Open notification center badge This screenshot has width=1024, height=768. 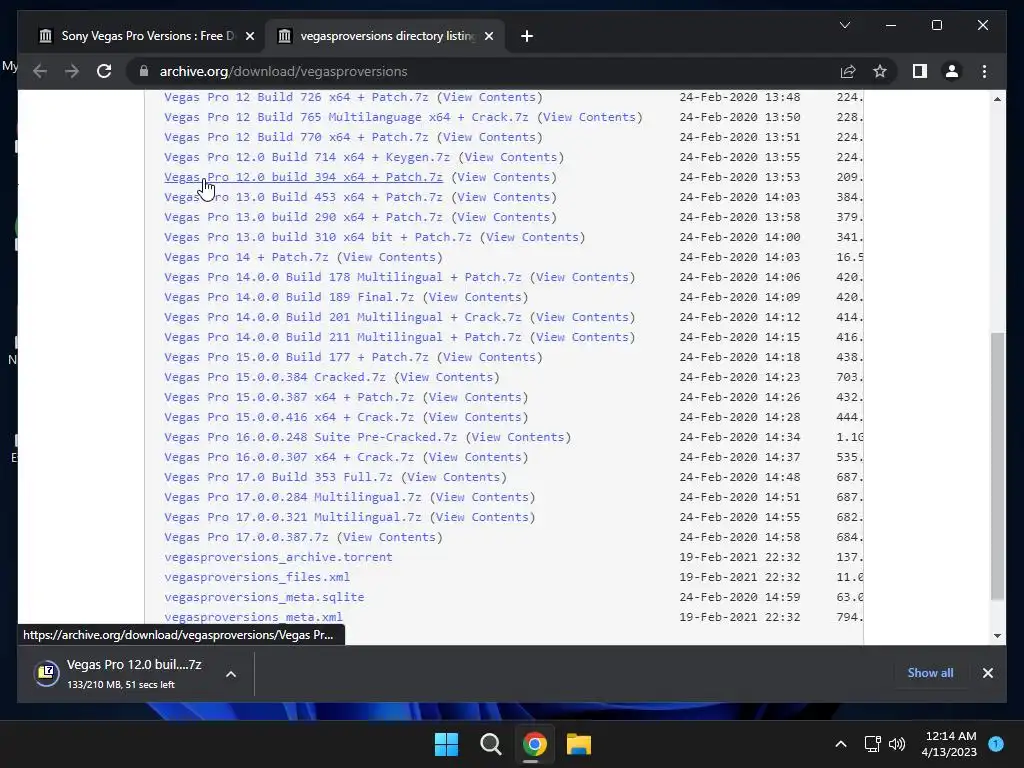tap(996, 744)
